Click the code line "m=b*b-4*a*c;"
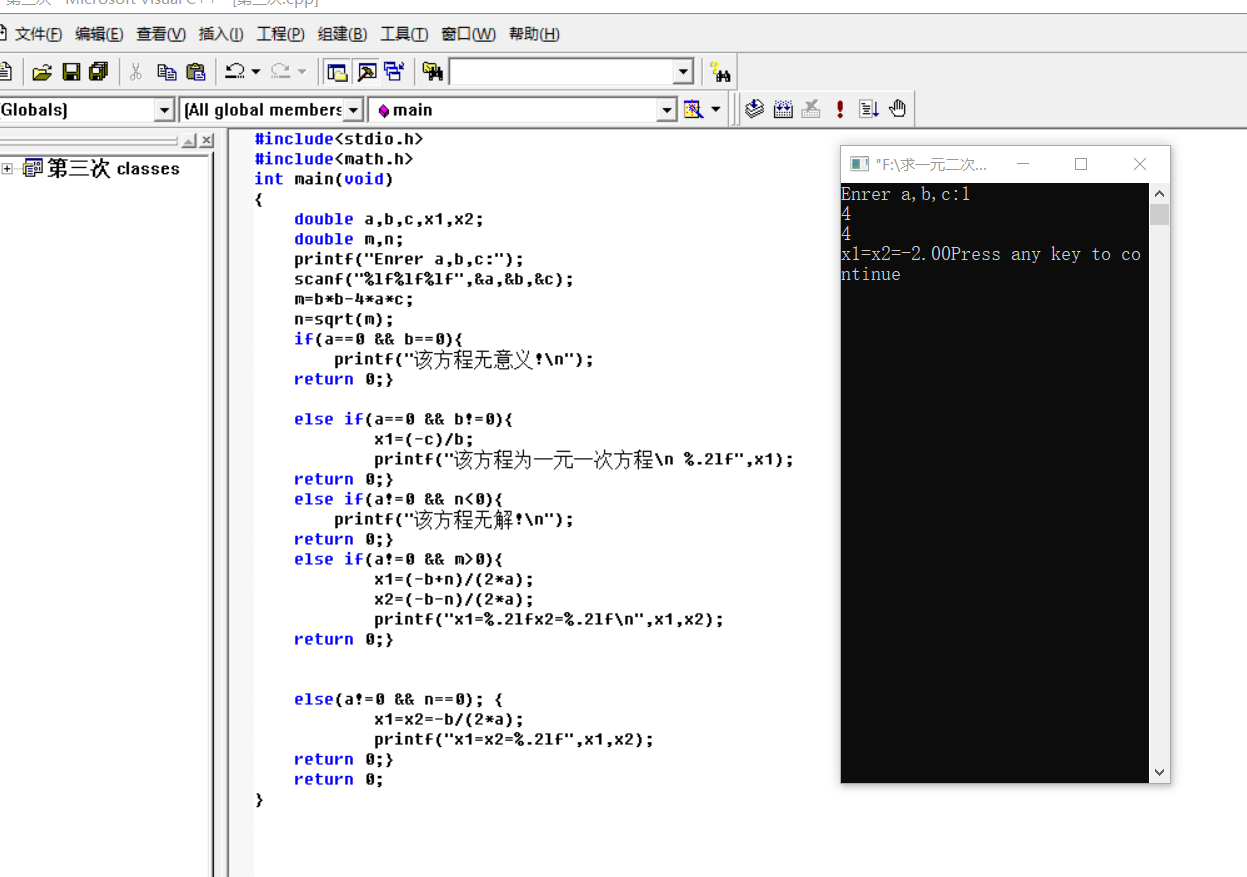 point(354,299)
